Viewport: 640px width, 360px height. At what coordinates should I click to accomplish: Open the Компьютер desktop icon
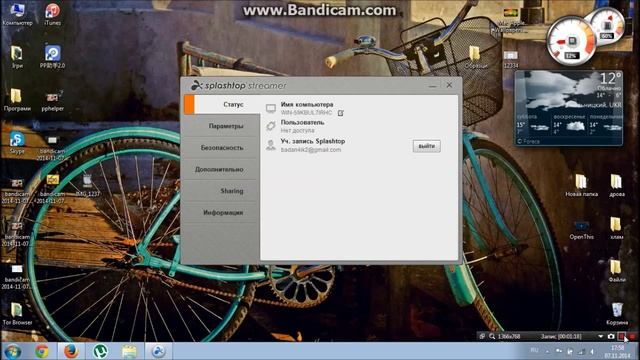click(x=17, y=14)
